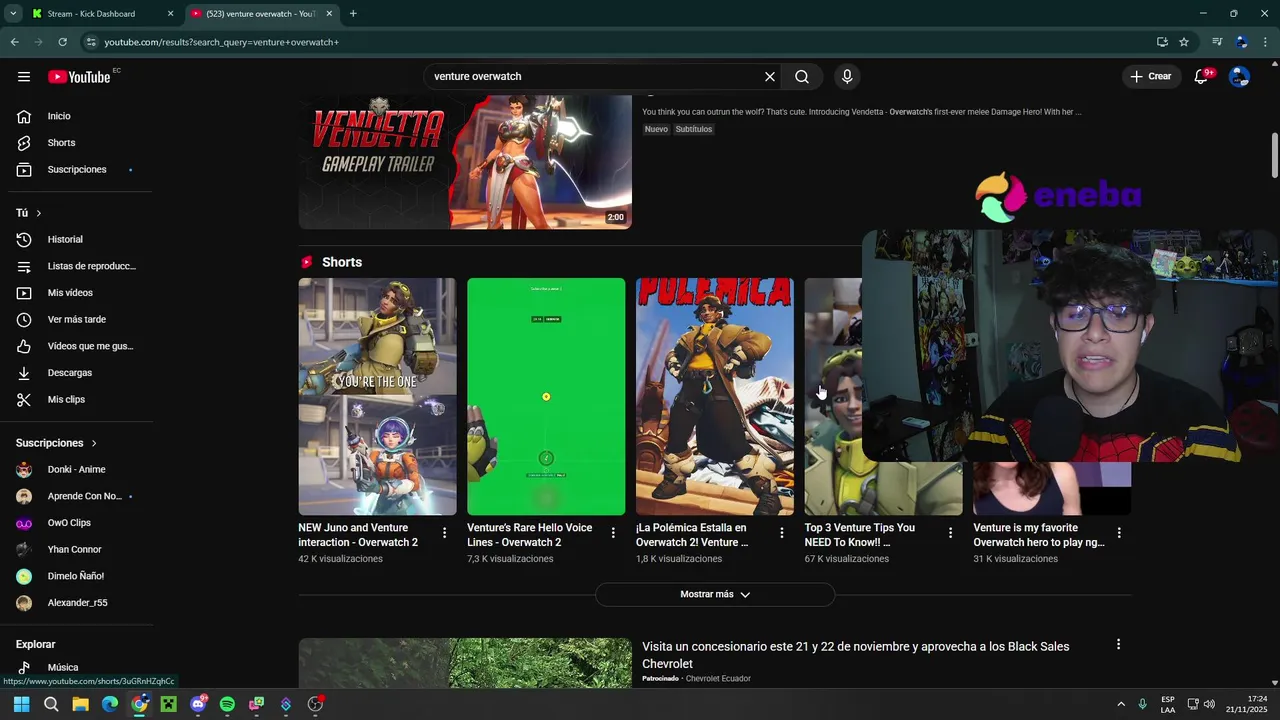This screenshot has height=720, width=1280.
Task: Open Suscripciones in the sidebar
Action: (76, 169)
